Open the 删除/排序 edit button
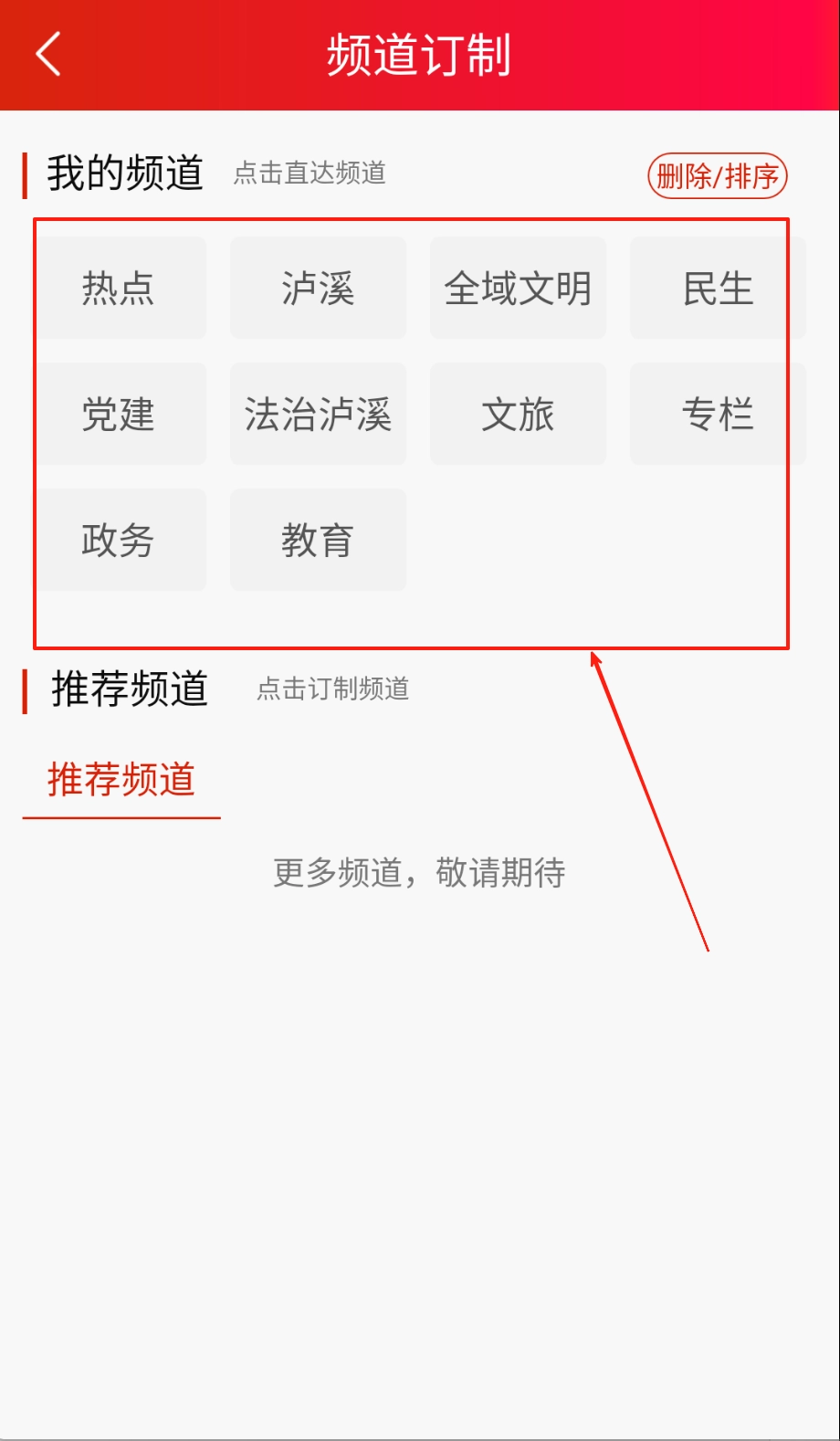Screen dimensions: 840x1441 pos(717,175)
